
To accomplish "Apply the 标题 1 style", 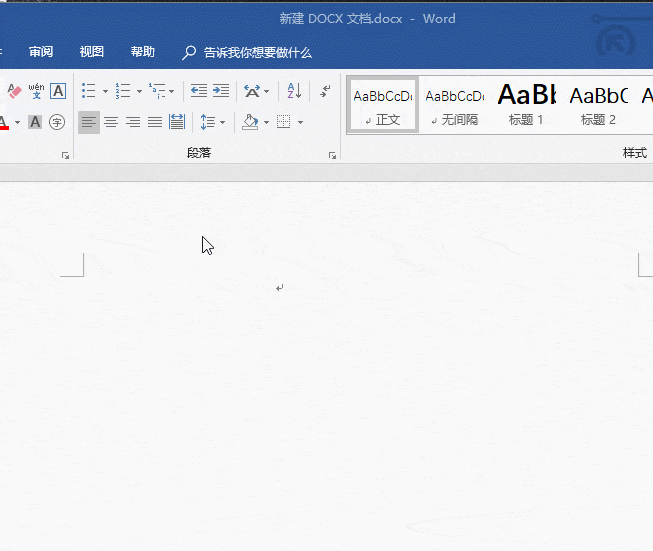I will coord(526,105).
